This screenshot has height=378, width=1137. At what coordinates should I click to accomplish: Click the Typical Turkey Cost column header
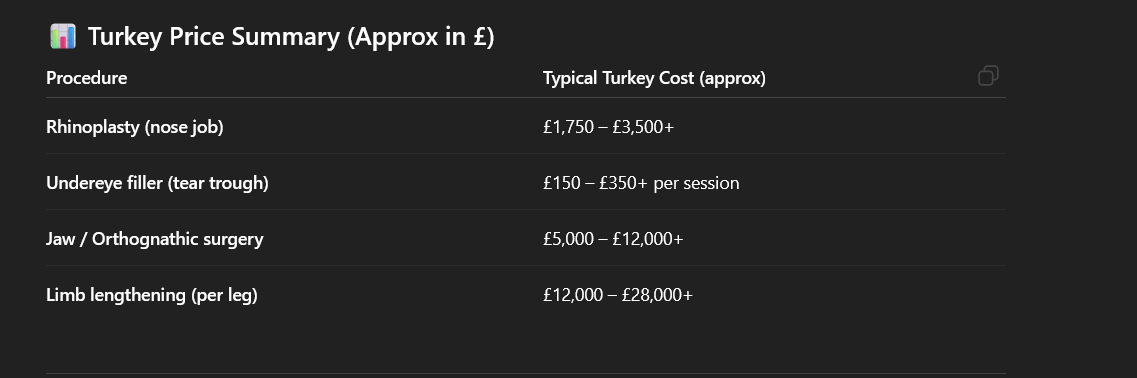pyautogui.click(x=654, y=78)
